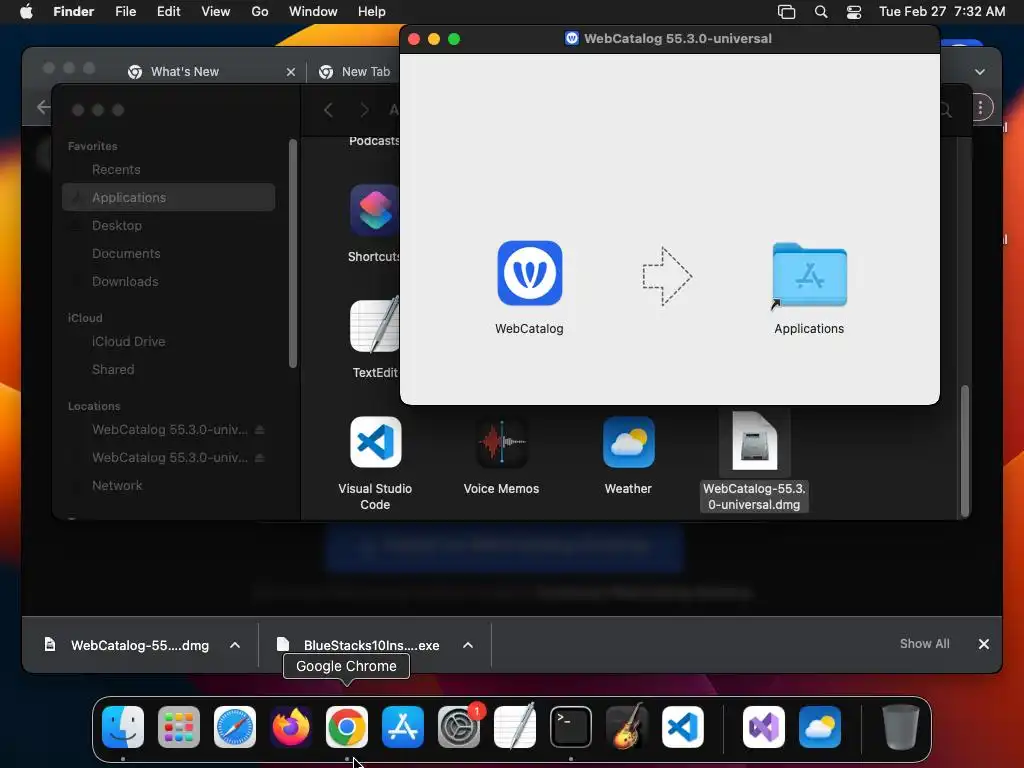Open System Settings from the Dock
Screen dimensions: 1024x768
pyautogui.click(x=458, y=727)
